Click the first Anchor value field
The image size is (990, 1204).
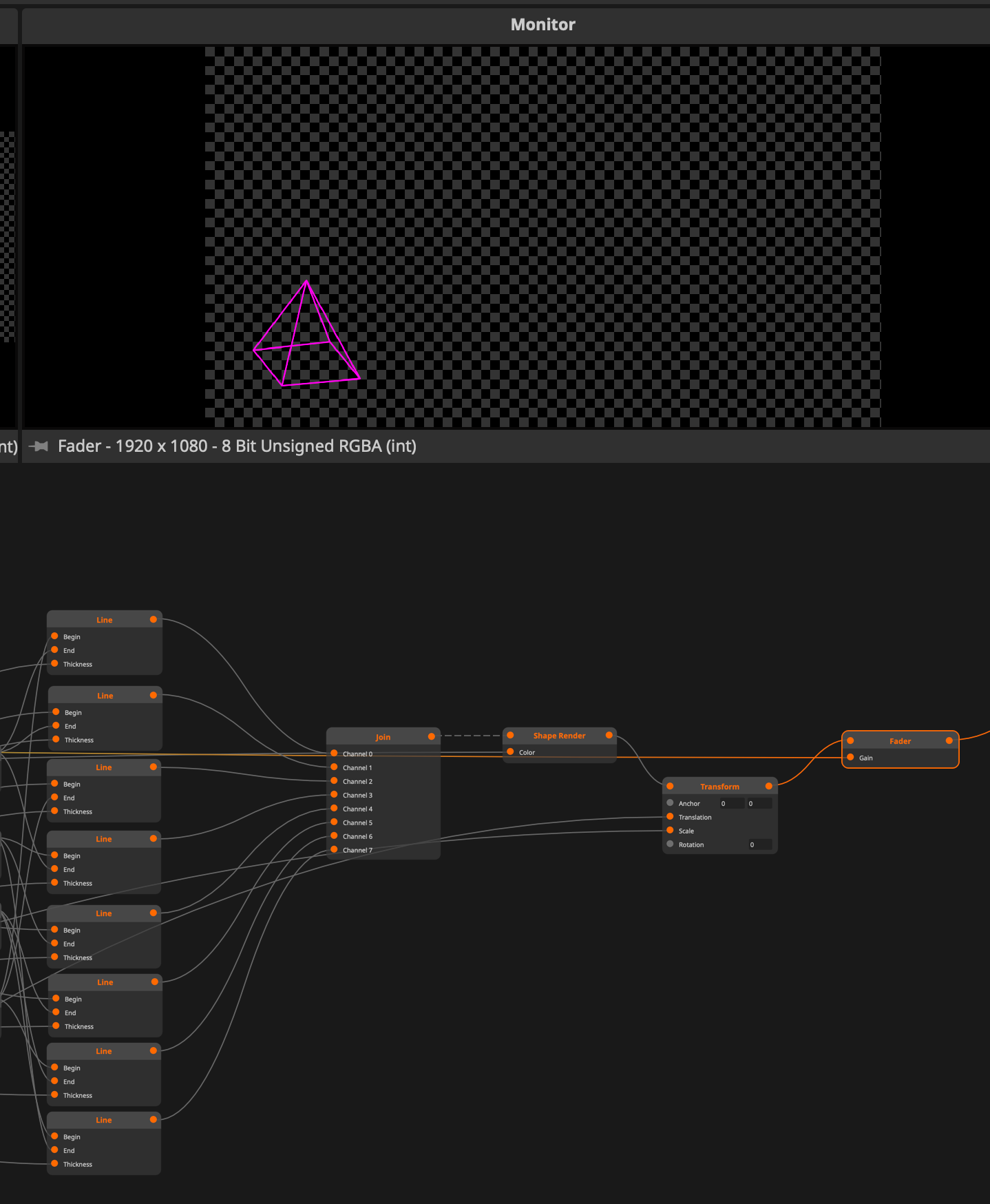coord(730,803)
